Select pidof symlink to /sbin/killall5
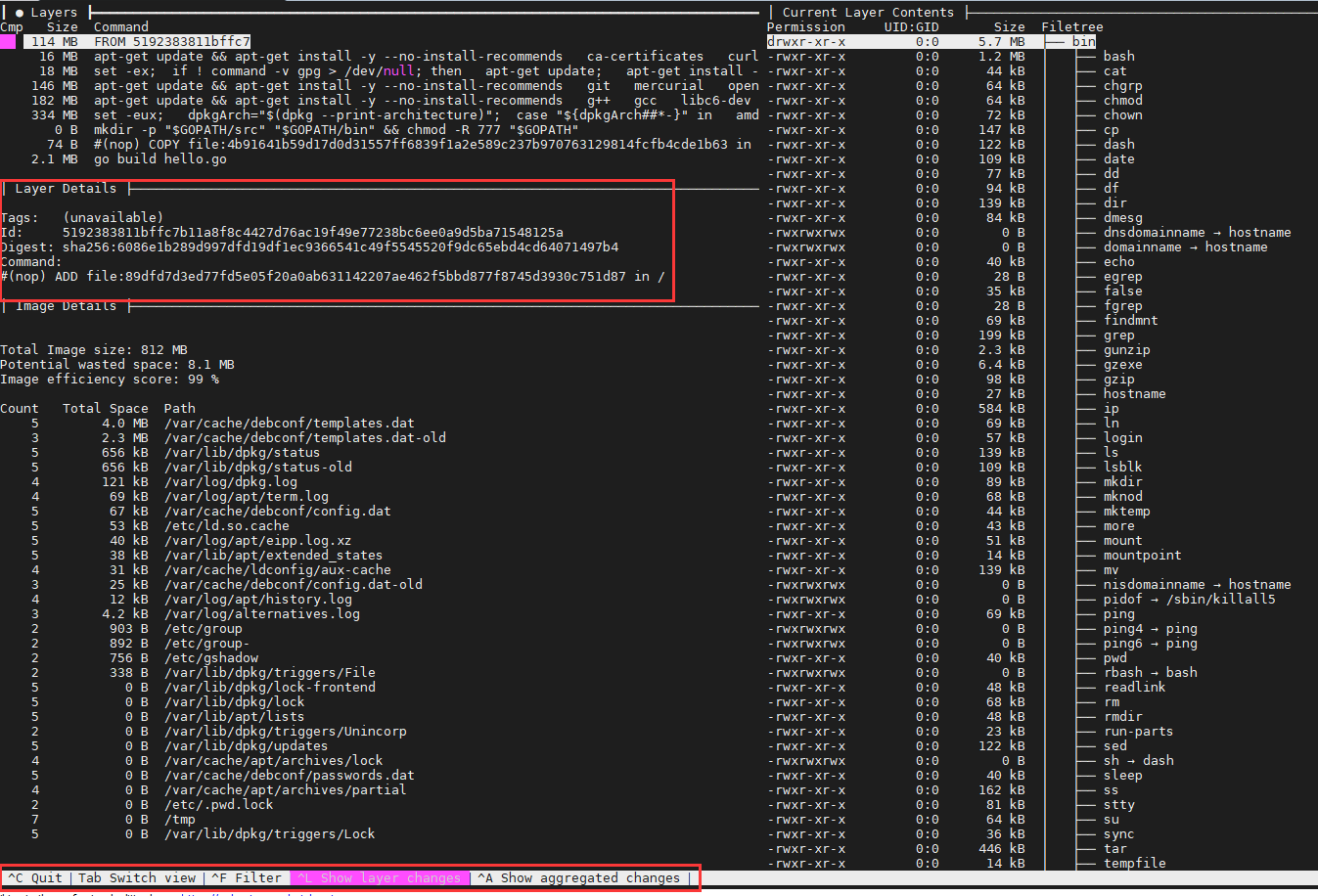Viewport: 1318px width, 896px height. pos(1190,600)
